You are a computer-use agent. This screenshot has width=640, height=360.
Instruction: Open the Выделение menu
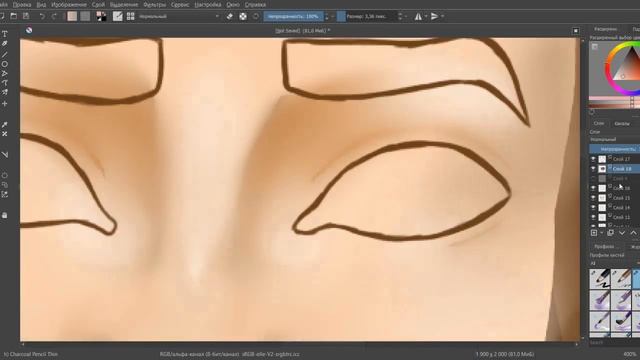coord(124,4)
